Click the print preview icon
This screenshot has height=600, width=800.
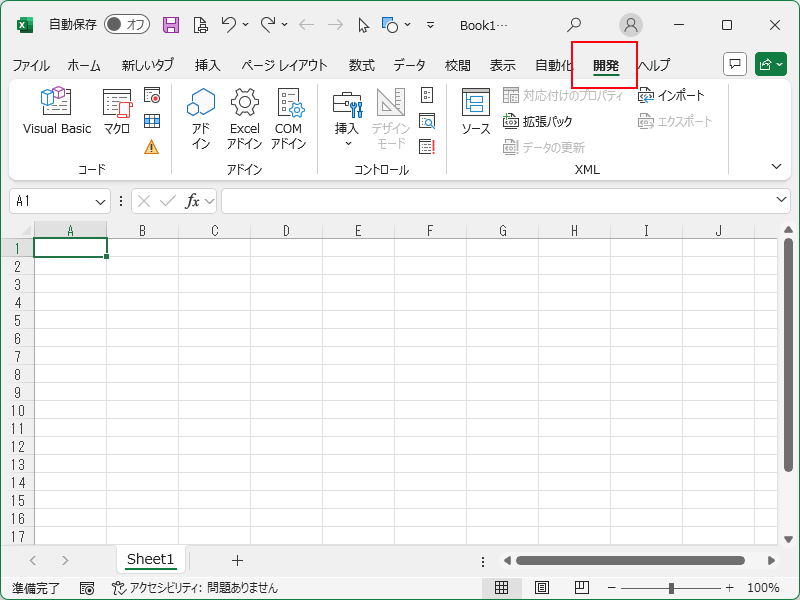201,24
